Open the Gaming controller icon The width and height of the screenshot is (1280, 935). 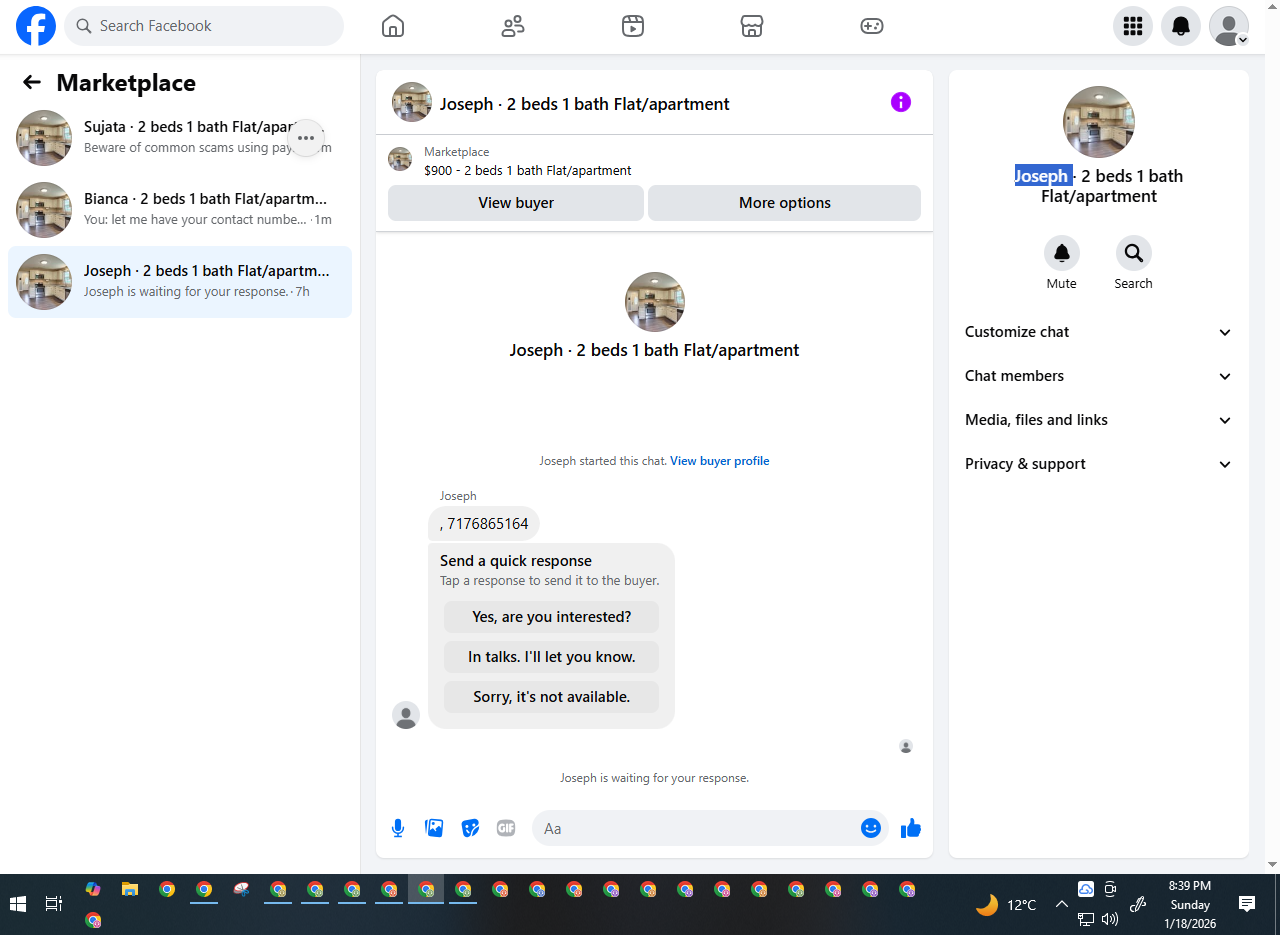tap(872, 26)
